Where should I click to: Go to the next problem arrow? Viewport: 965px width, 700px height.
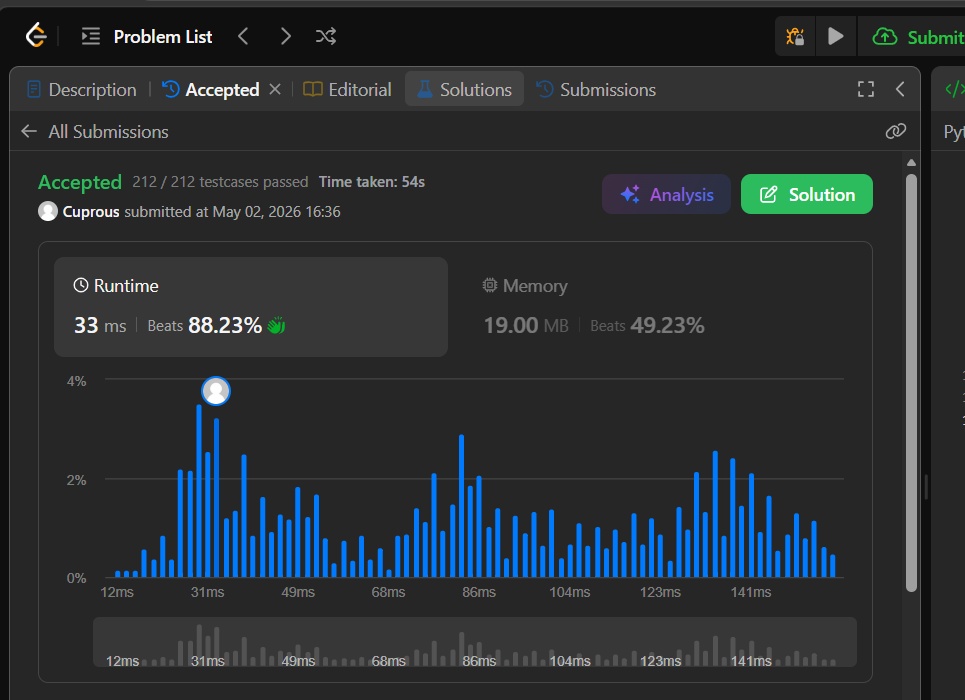285,36
